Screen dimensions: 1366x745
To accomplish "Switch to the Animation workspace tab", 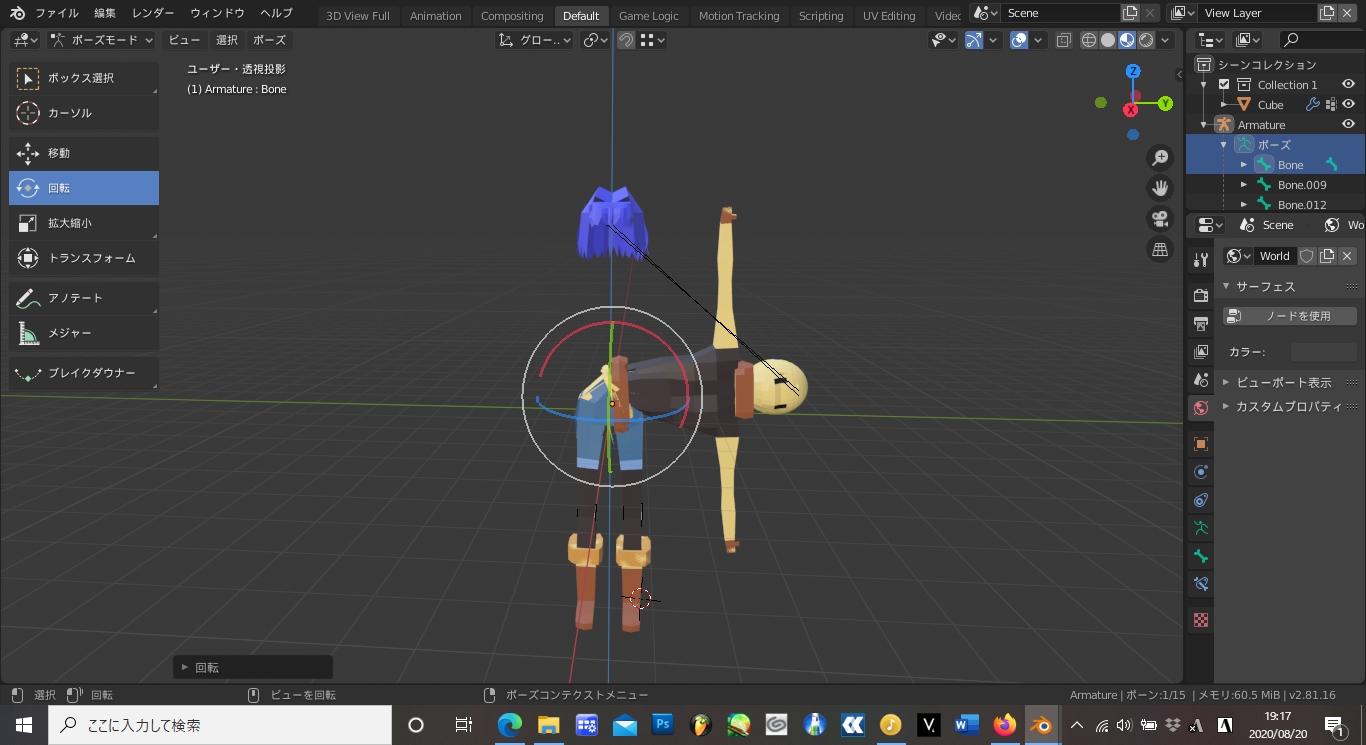I will pyautogui.click(x=435, y=16).
